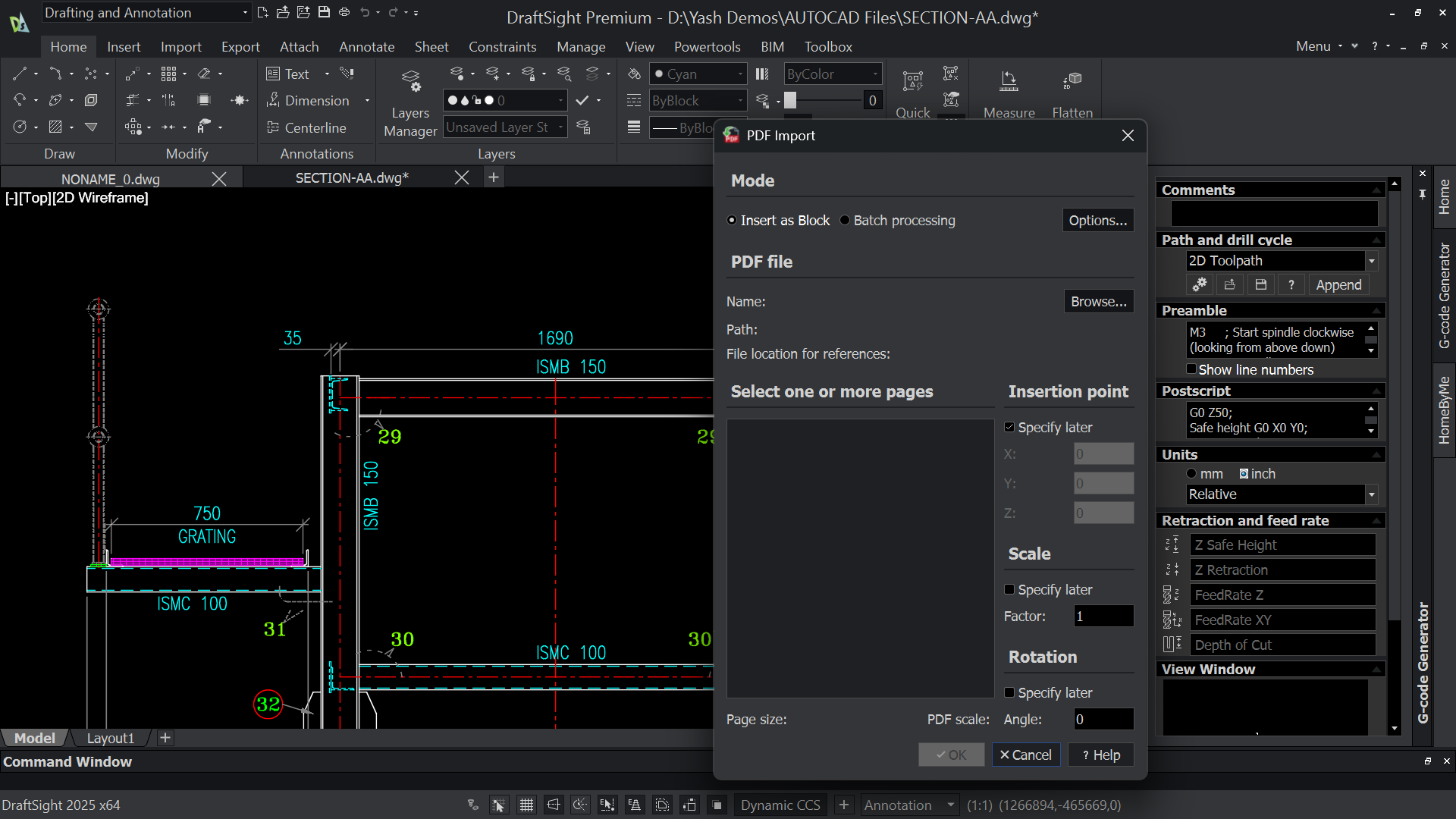Click the Scale Factor input field
The width and height of the screenshot is (1456, 819).
(x=1103, y=616)
